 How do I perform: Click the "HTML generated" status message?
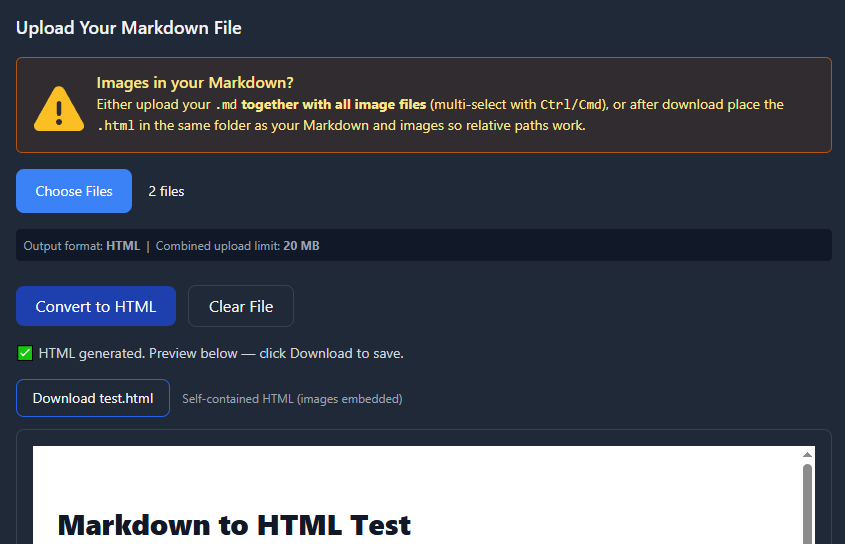[221, 353]
